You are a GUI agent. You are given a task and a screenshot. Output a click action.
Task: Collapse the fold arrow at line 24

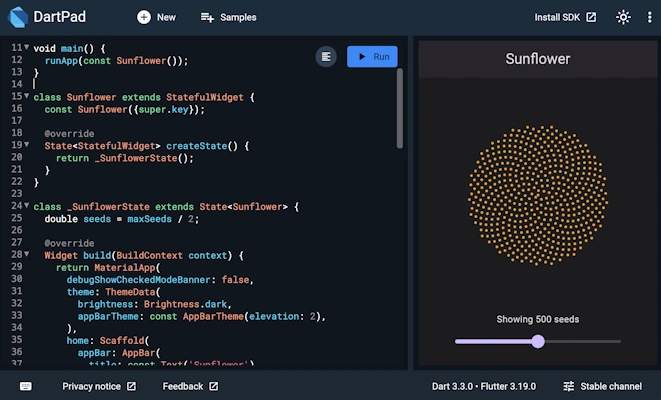click(27, 206)
